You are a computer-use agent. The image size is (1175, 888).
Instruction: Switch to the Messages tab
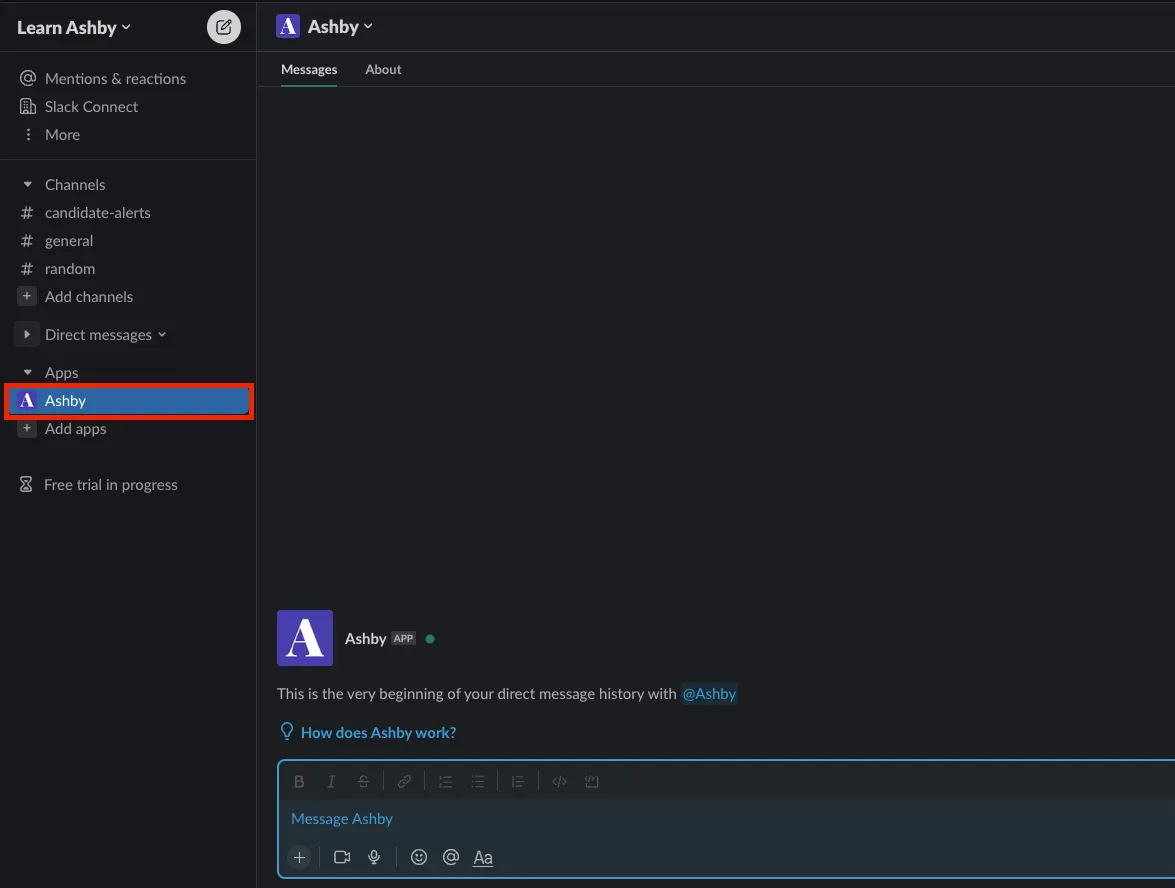pos(309,69)
